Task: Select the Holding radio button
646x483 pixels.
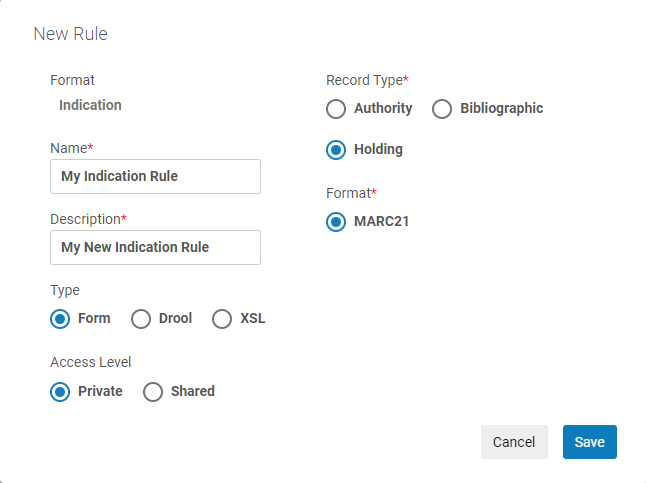Action: pyautogui.click(x=337, y=150)
